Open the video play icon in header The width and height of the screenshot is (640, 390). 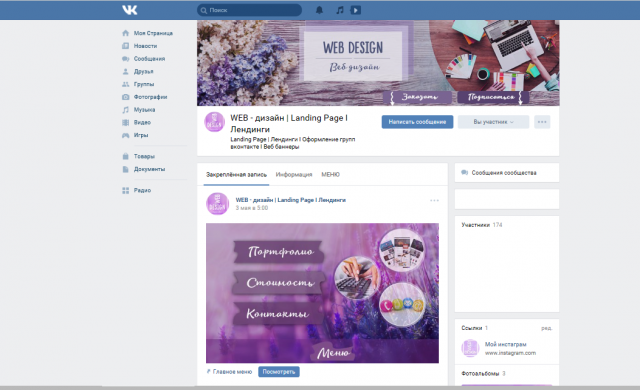[356, 10]
